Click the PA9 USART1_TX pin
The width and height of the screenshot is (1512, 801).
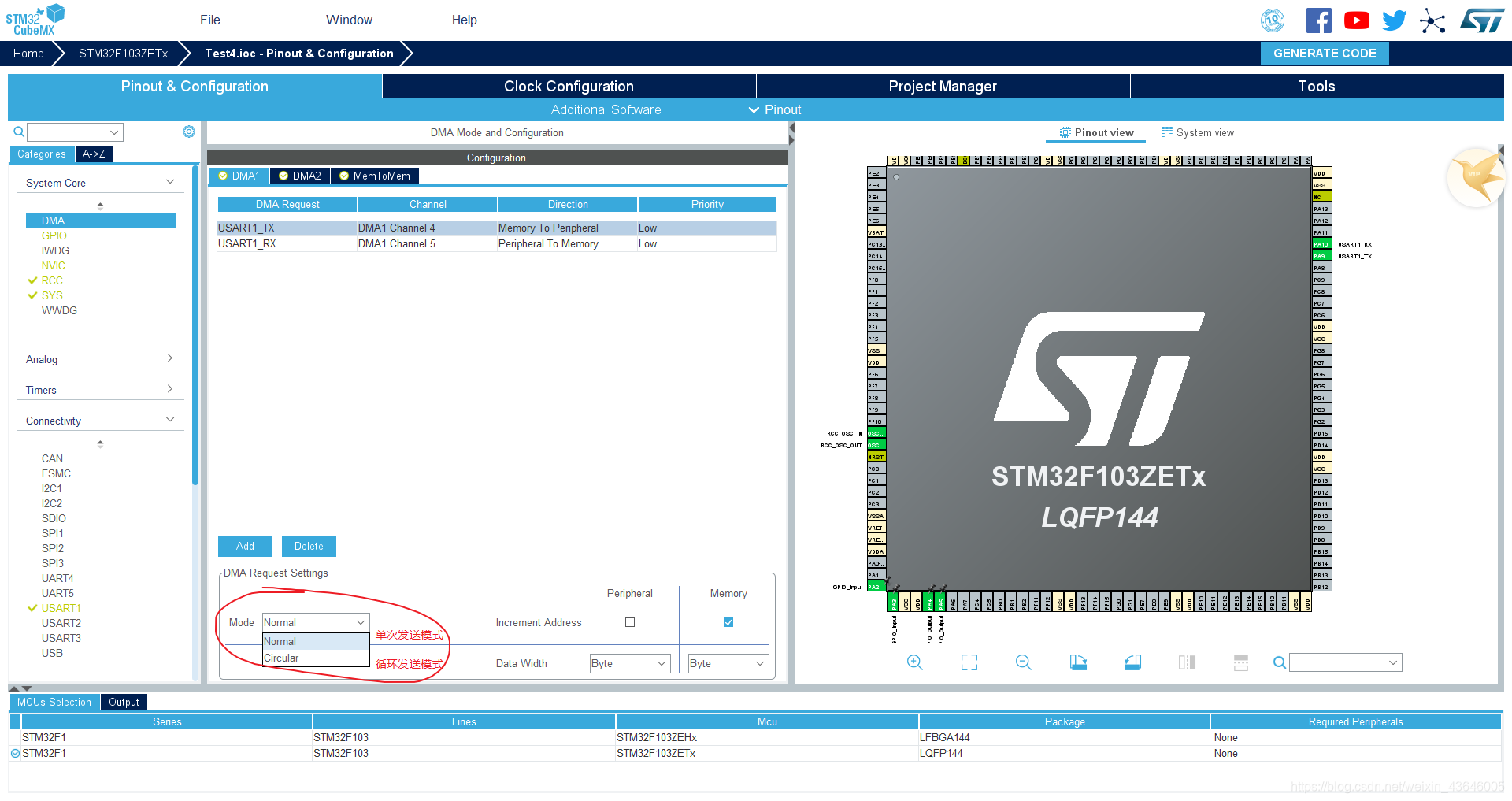(x=1321, y=256)
